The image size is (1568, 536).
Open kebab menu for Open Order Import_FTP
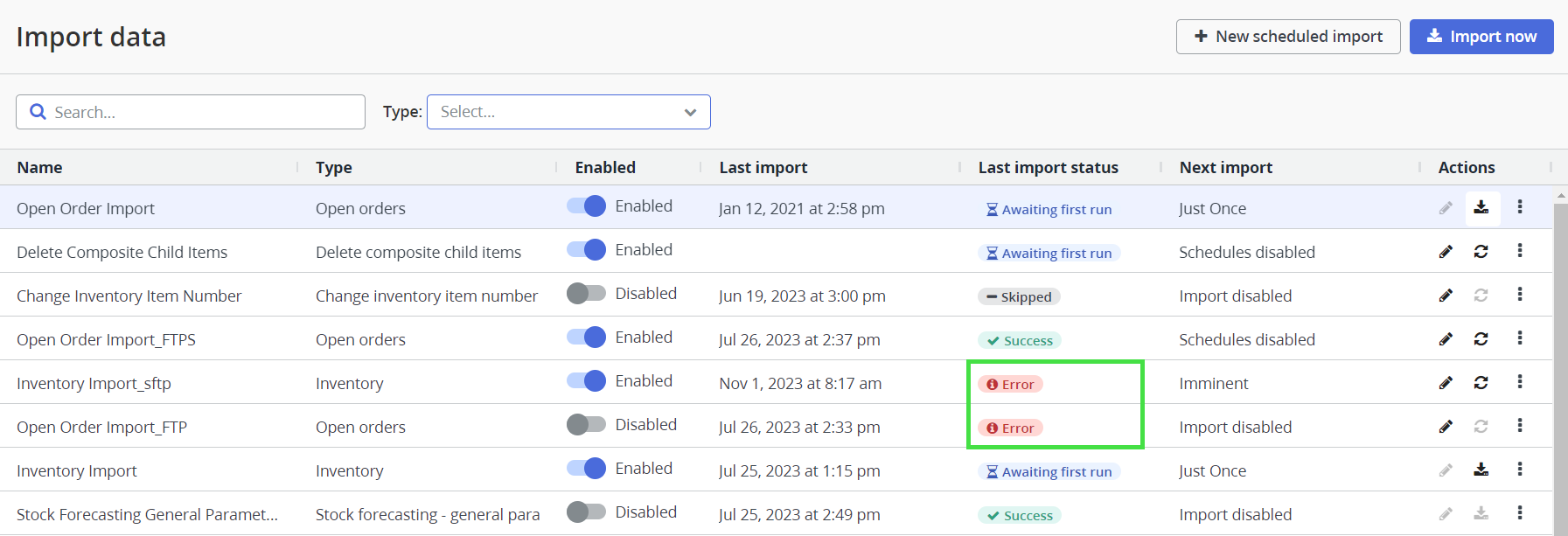tap(1520, 426)
